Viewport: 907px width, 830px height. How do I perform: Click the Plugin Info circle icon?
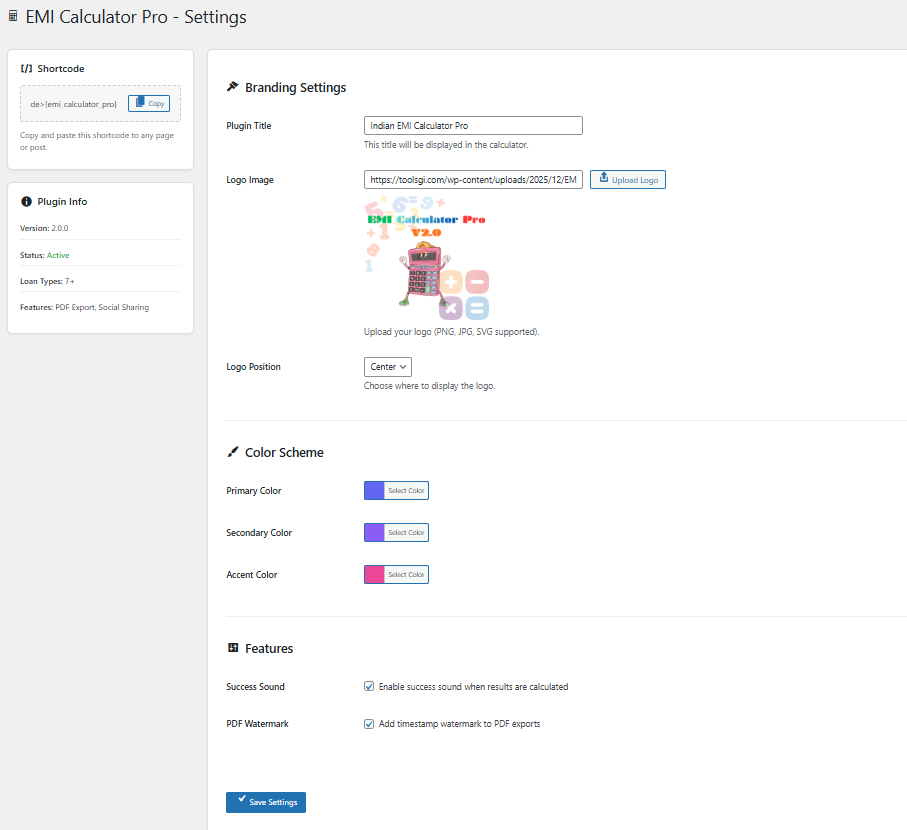coord(26,201)
